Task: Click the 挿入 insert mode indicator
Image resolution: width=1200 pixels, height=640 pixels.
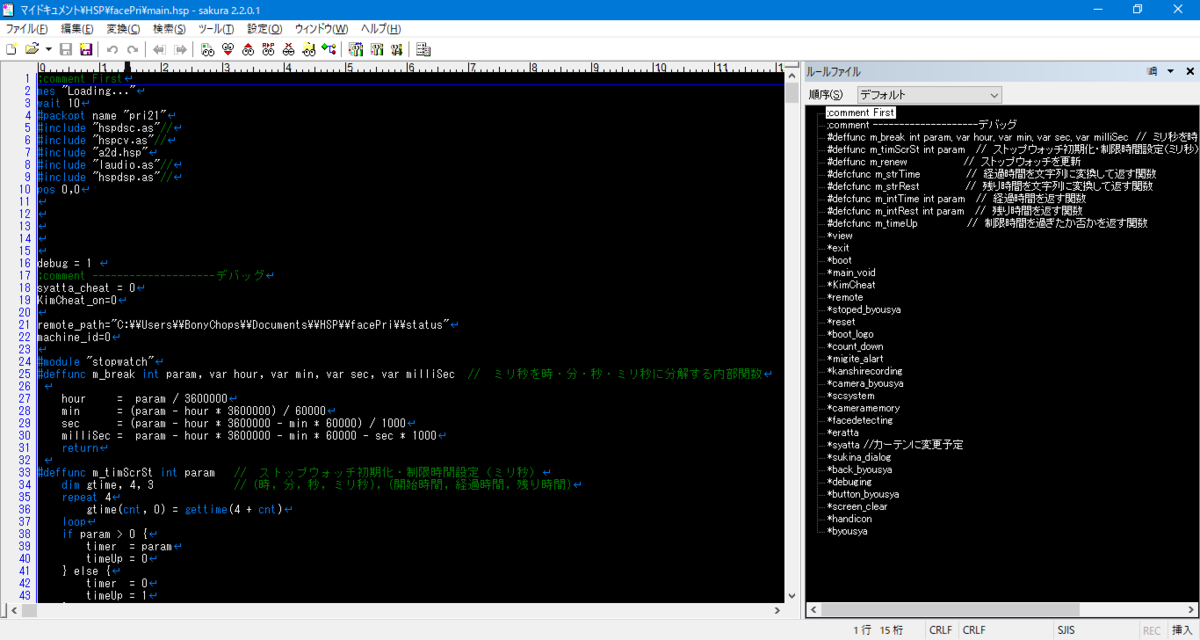Action: click(x=1181, y=631)
